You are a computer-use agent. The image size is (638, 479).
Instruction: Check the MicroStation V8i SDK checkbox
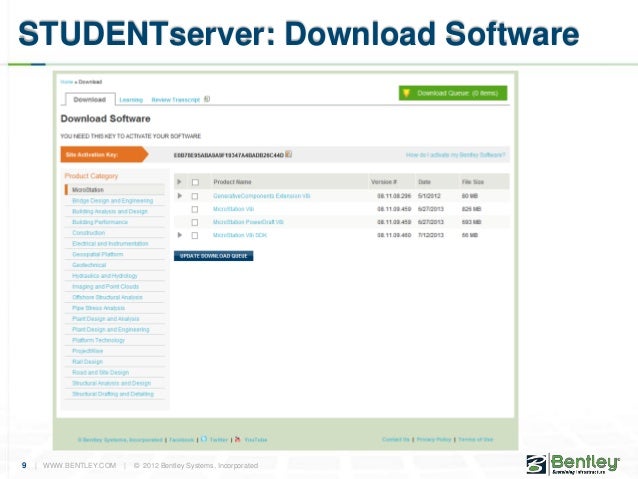(x=195, y=235)
